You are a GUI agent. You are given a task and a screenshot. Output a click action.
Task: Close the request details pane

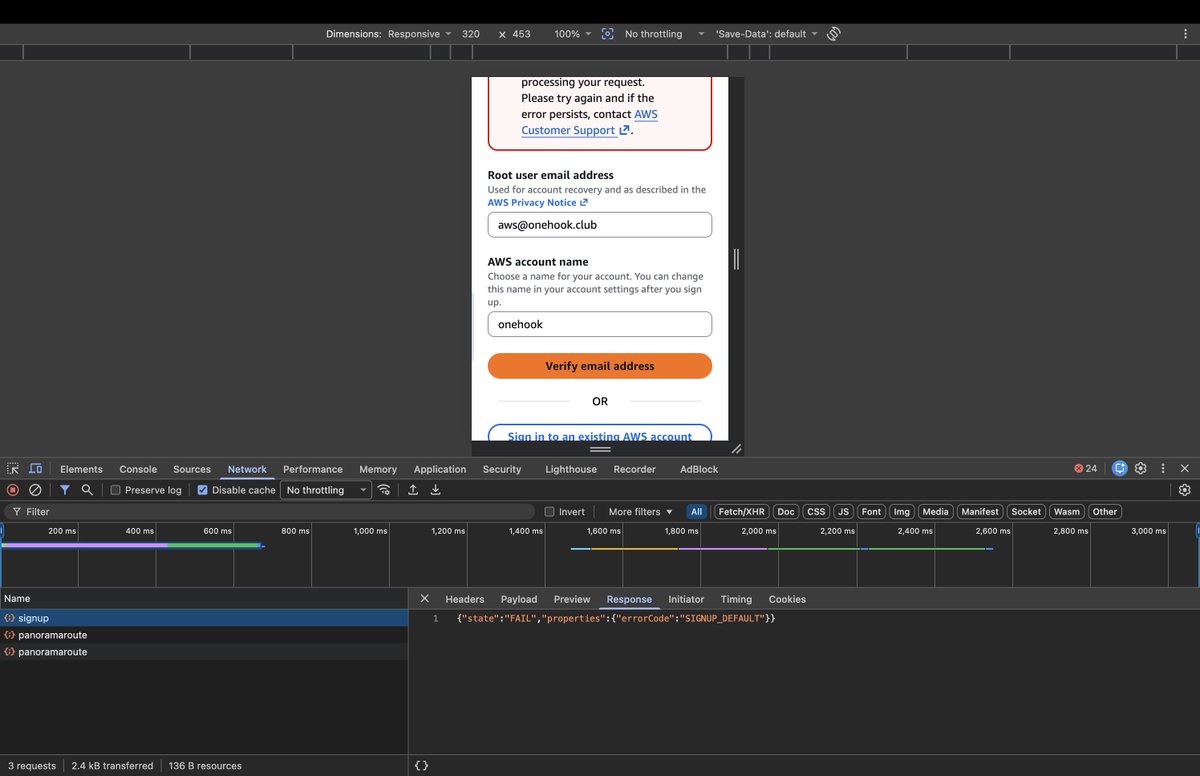pos(424,599)
